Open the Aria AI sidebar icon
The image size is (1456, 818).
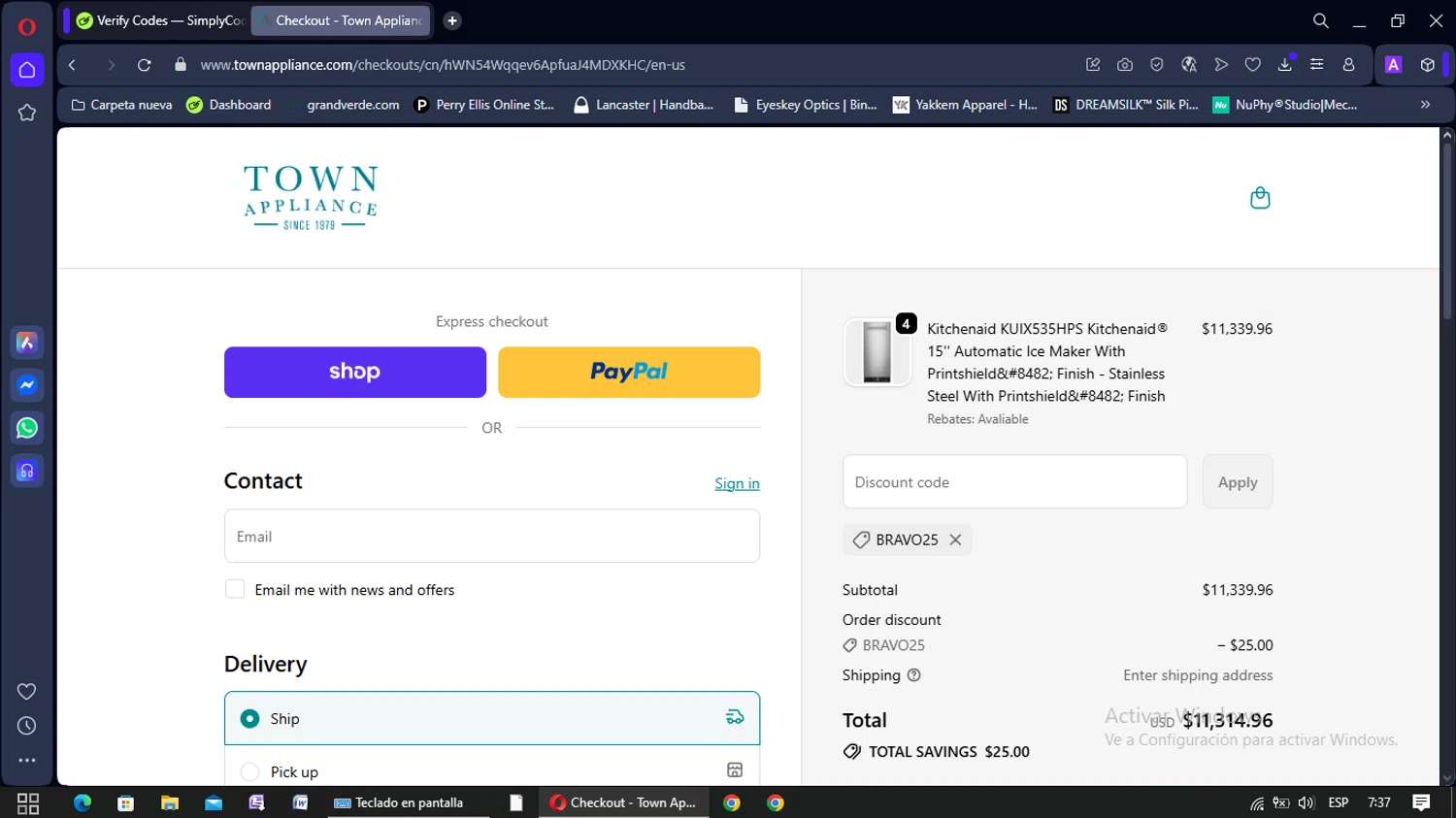pyautogui.click(x=27, y=343)
